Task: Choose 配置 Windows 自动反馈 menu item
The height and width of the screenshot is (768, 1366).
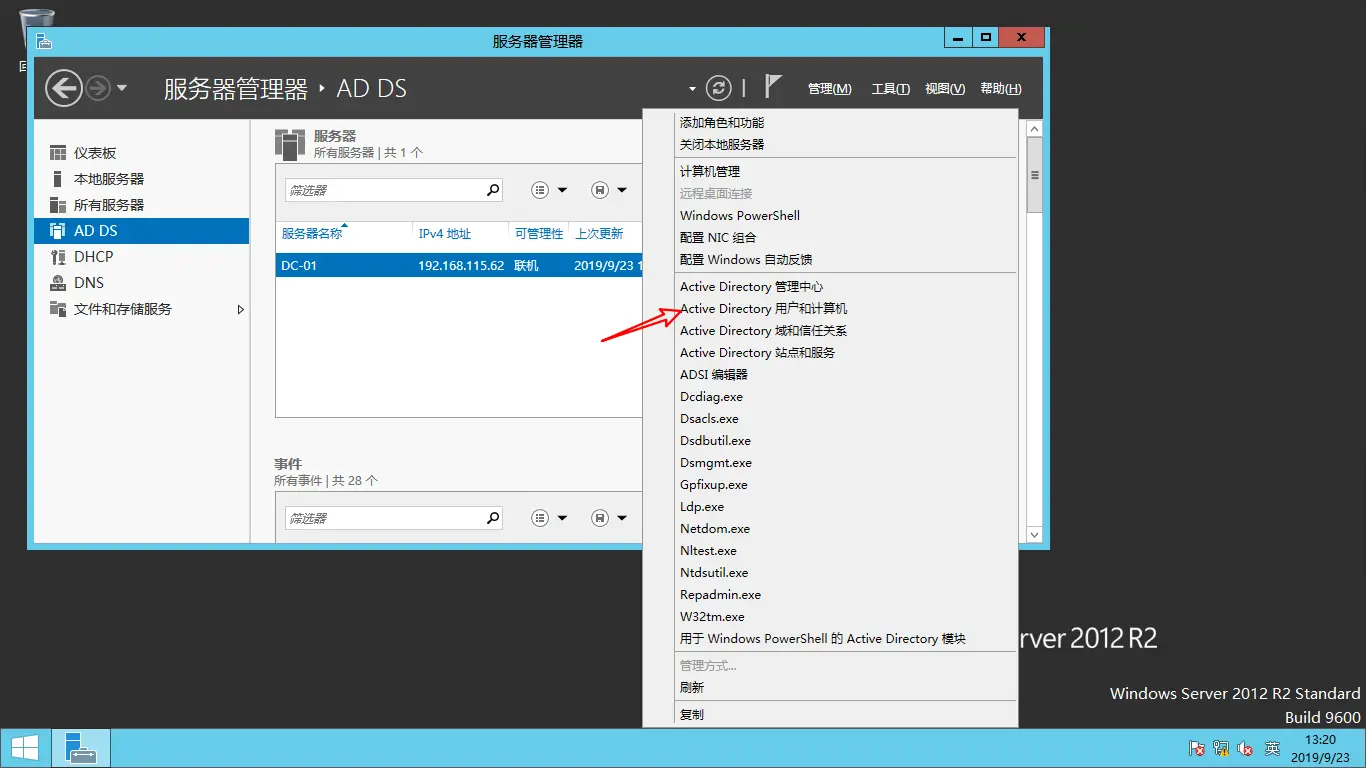Action: (830, 260)
